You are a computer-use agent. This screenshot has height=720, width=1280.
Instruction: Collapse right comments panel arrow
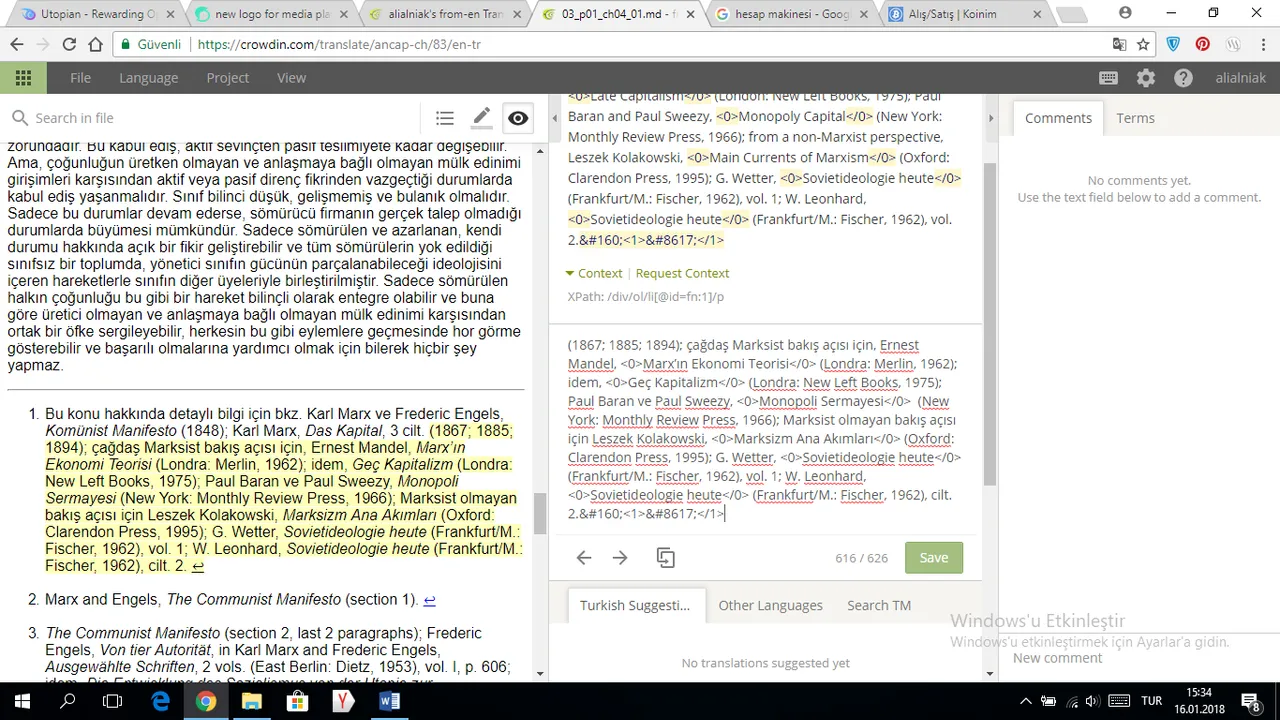[x=991, y=118]
